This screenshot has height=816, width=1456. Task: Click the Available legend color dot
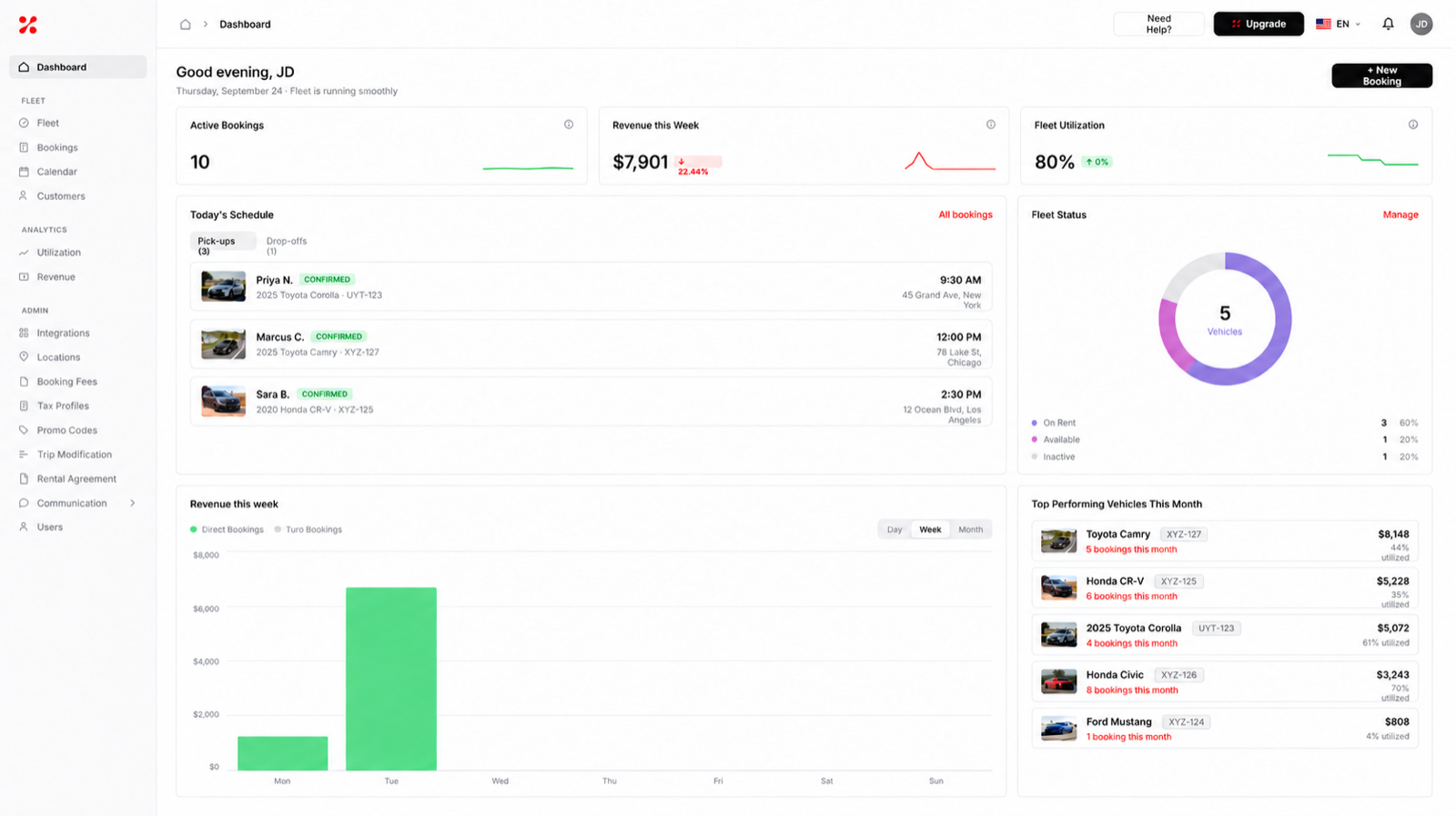tap(1035, 439)
